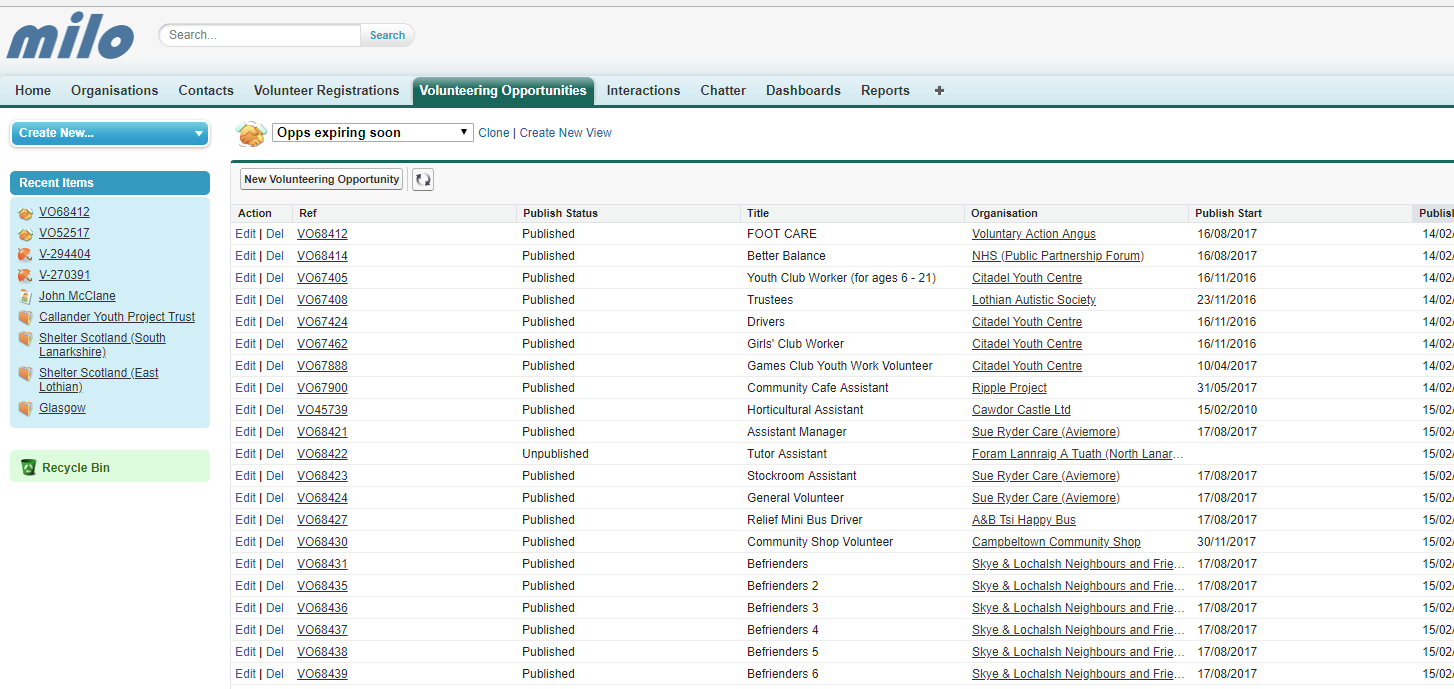Open reference VO67408 Trustees record
The height and width of the screenshot is (689, 1454).
click(x=322, y=300)
